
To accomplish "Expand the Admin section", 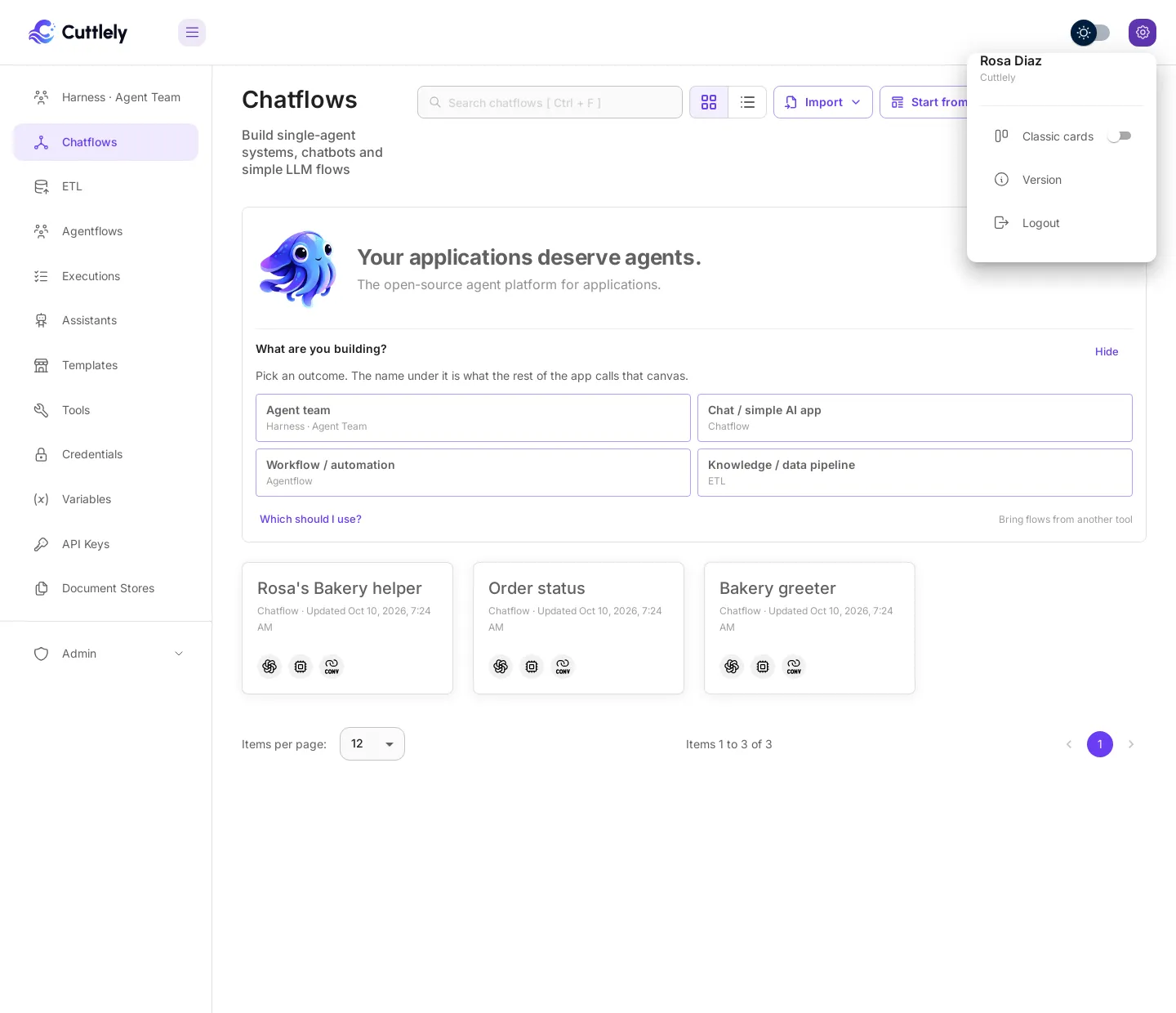I will point(106,654).
